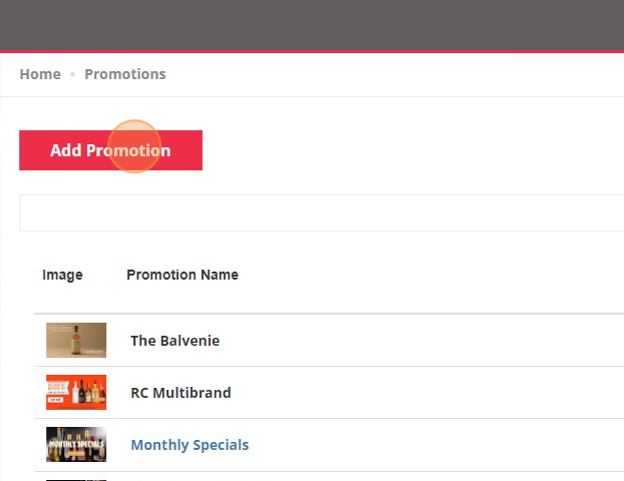This screenshot has height=481, width=624.
Task: Click the partially visible thumbnail below Monthly Specials
Action: click(76, 480)
